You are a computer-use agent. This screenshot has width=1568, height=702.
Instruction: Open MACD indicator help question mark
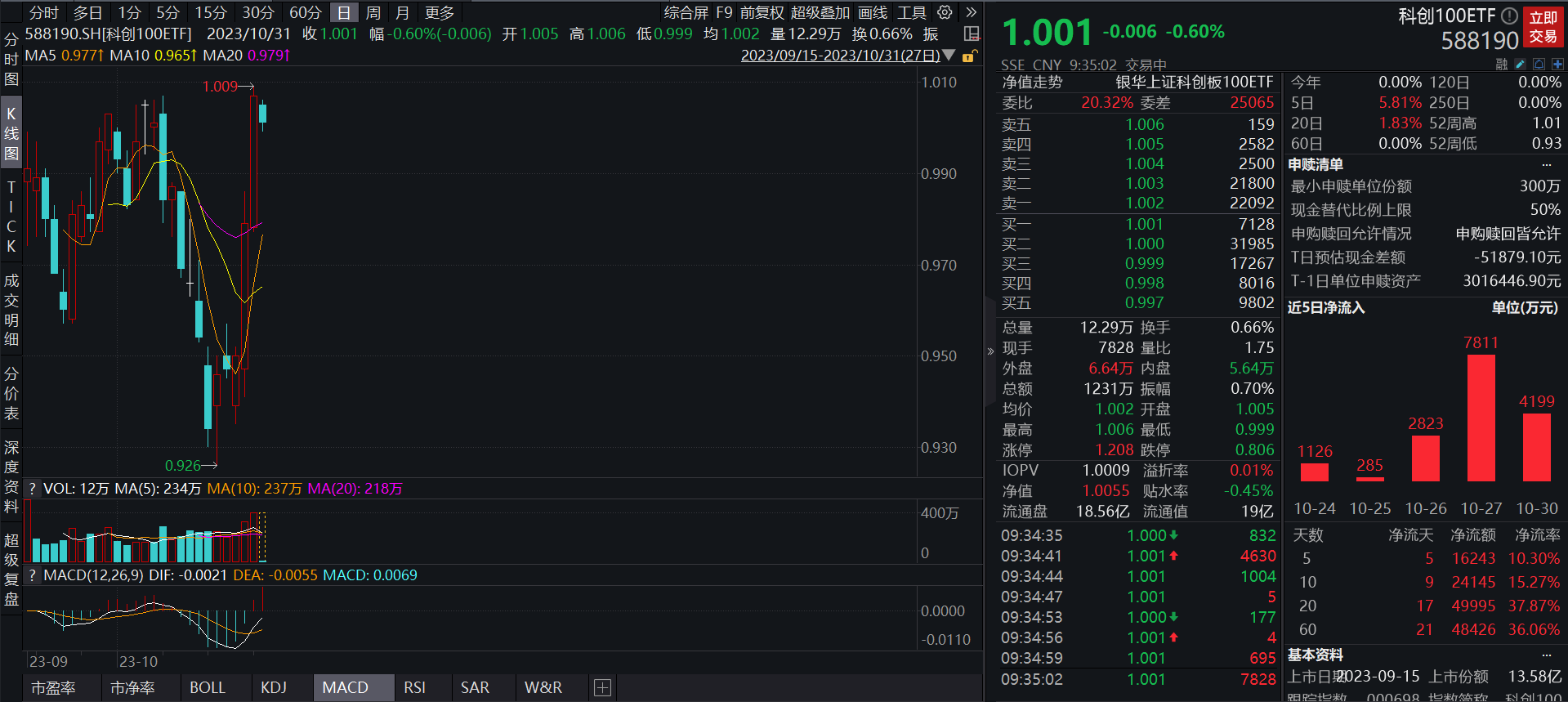pos(32,575)
